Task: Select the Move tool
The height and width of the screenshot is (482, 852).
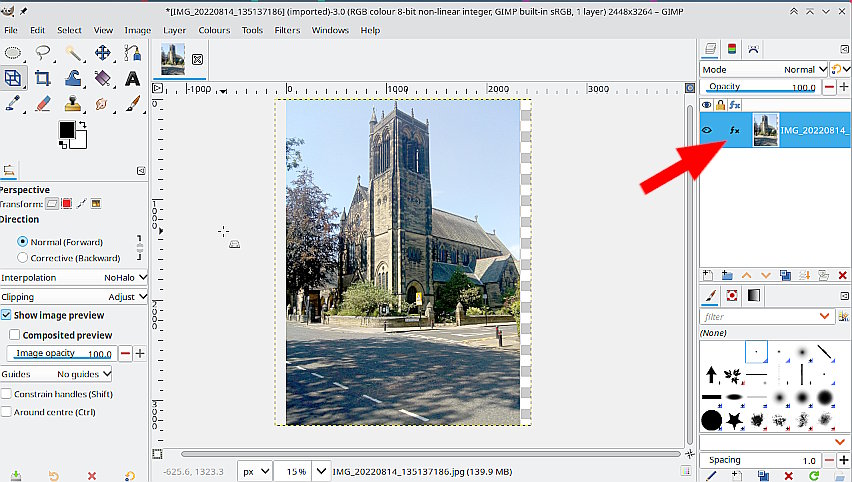Action: 102,53
